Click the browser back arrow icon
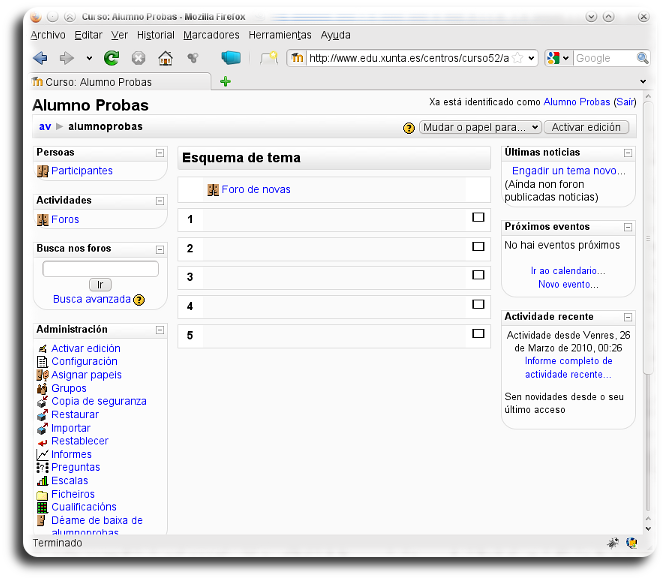664x580 pixels. (x=40, y=58)
